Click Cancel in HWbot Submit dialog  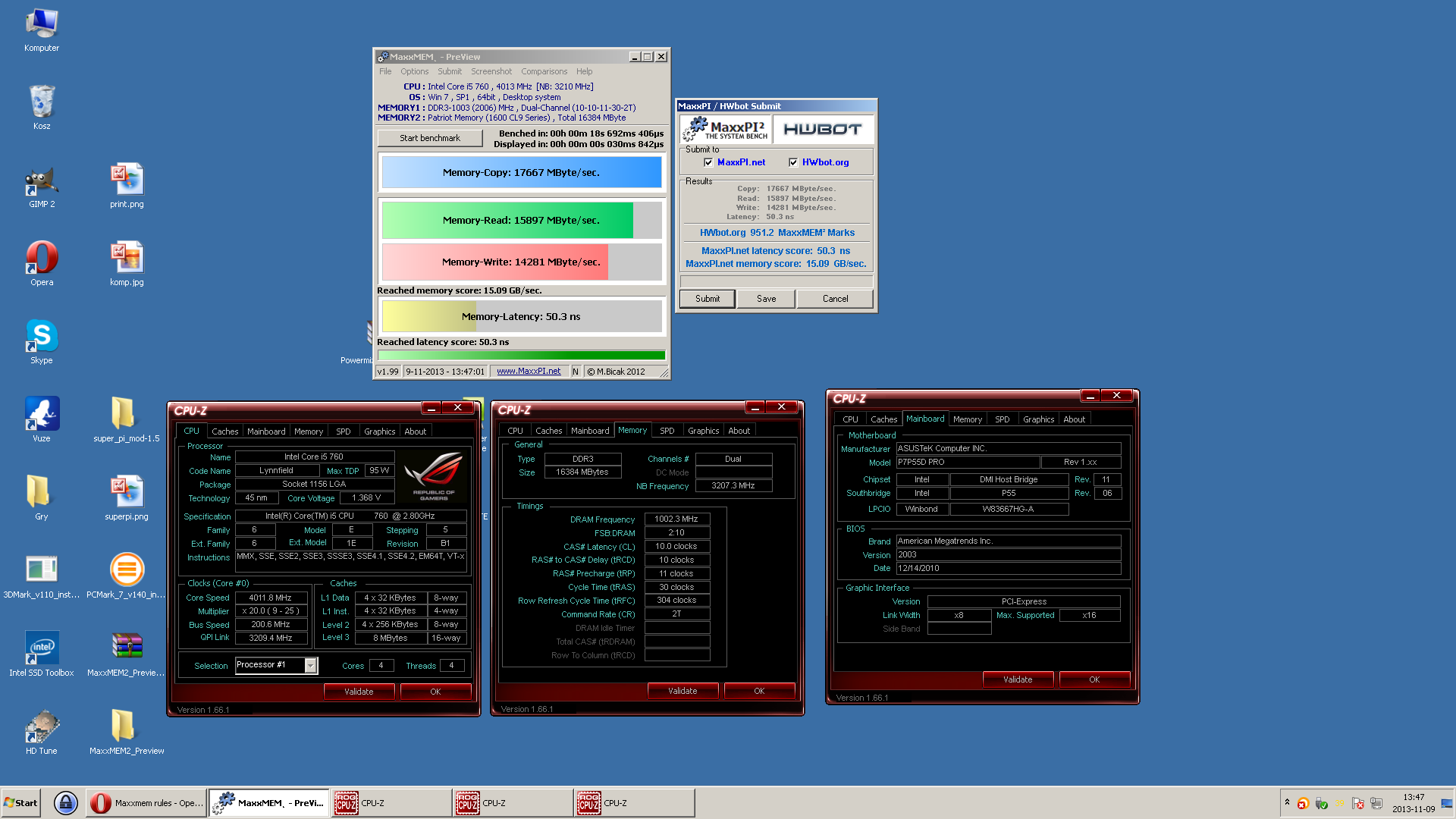(836, 299)
